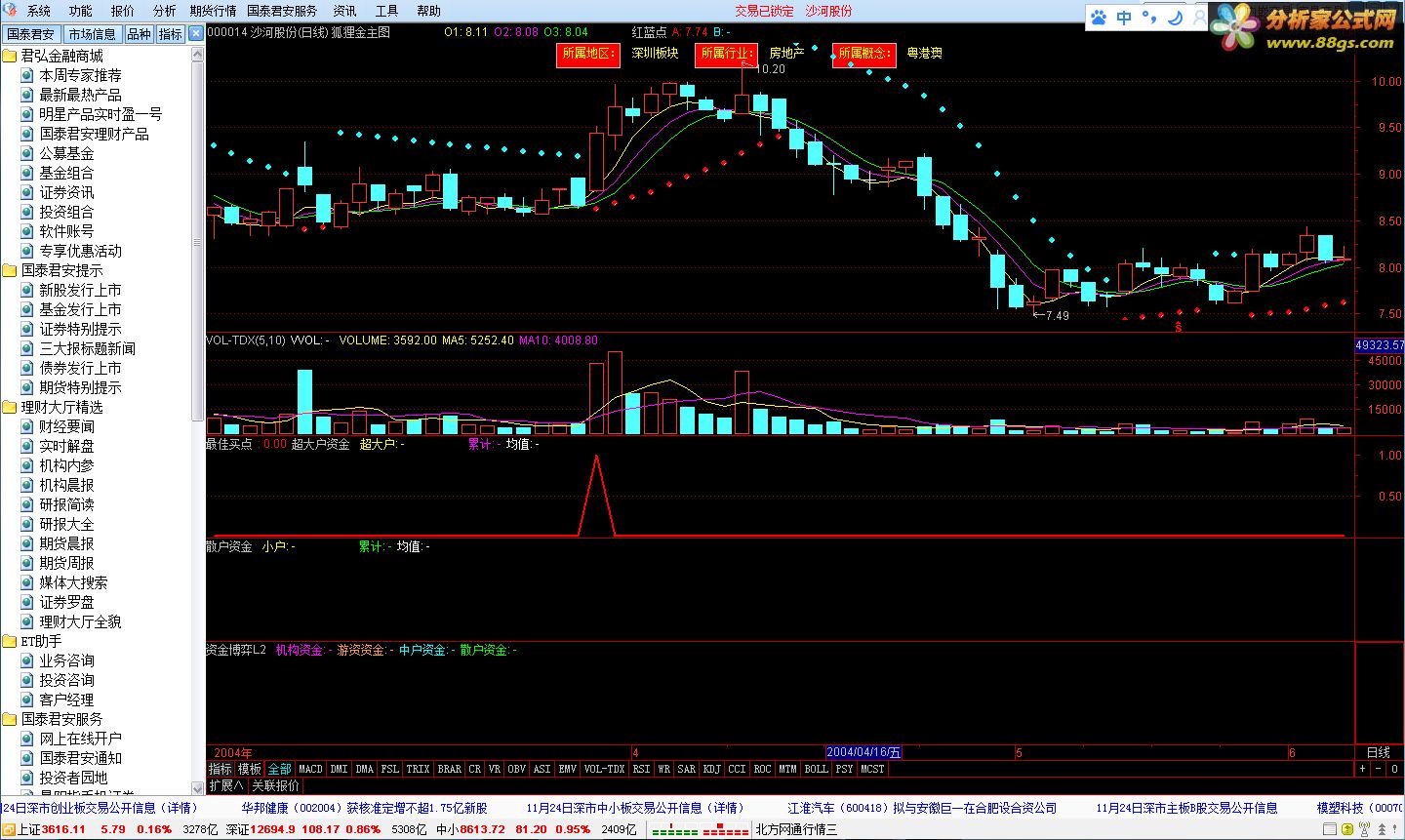Collapse the ET助手 folder
This screenshot has width=1405, height=840.
[x=10, y=641]
